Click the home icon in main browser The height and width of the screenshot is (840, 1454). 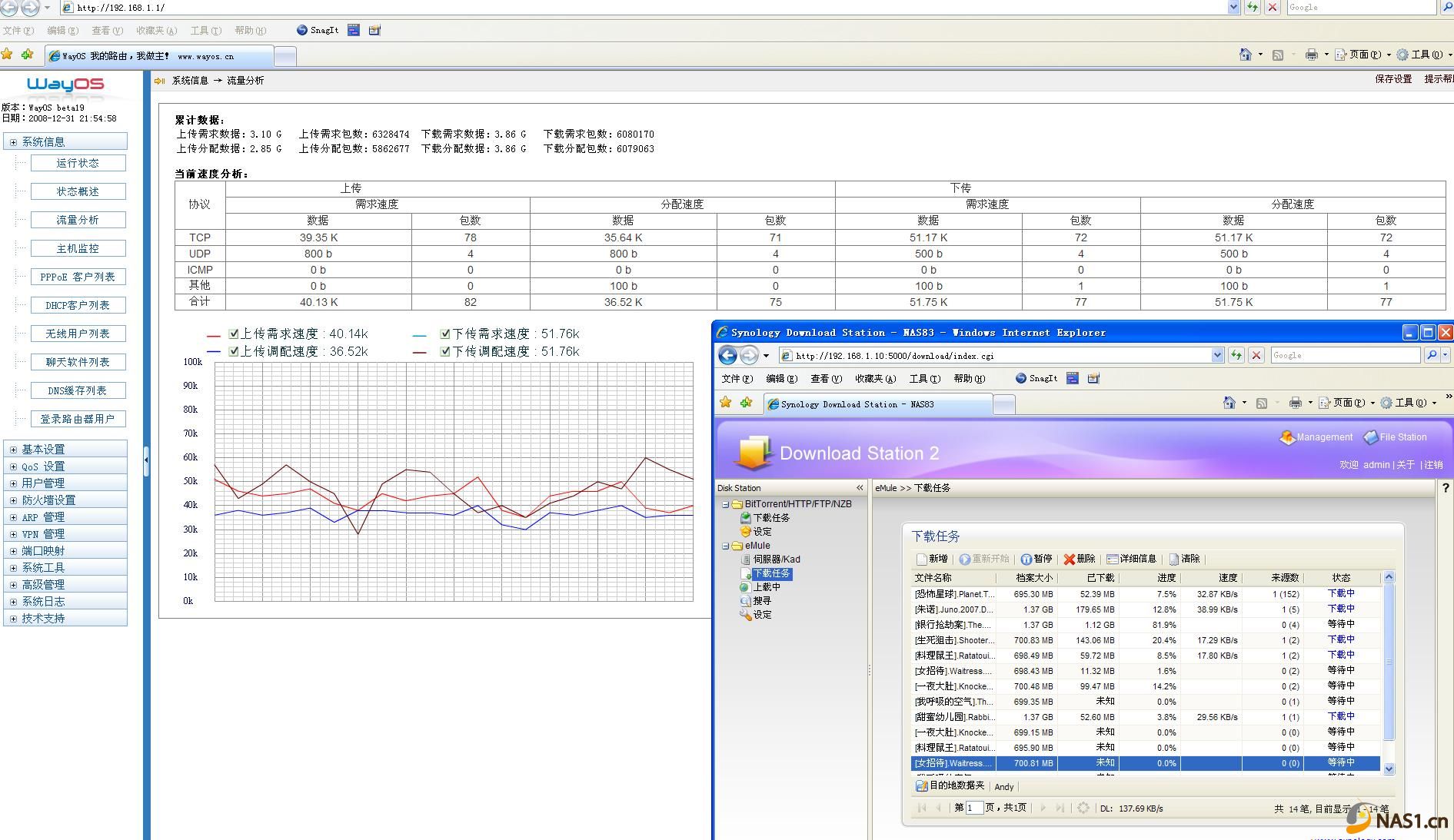click(1245, 55)
